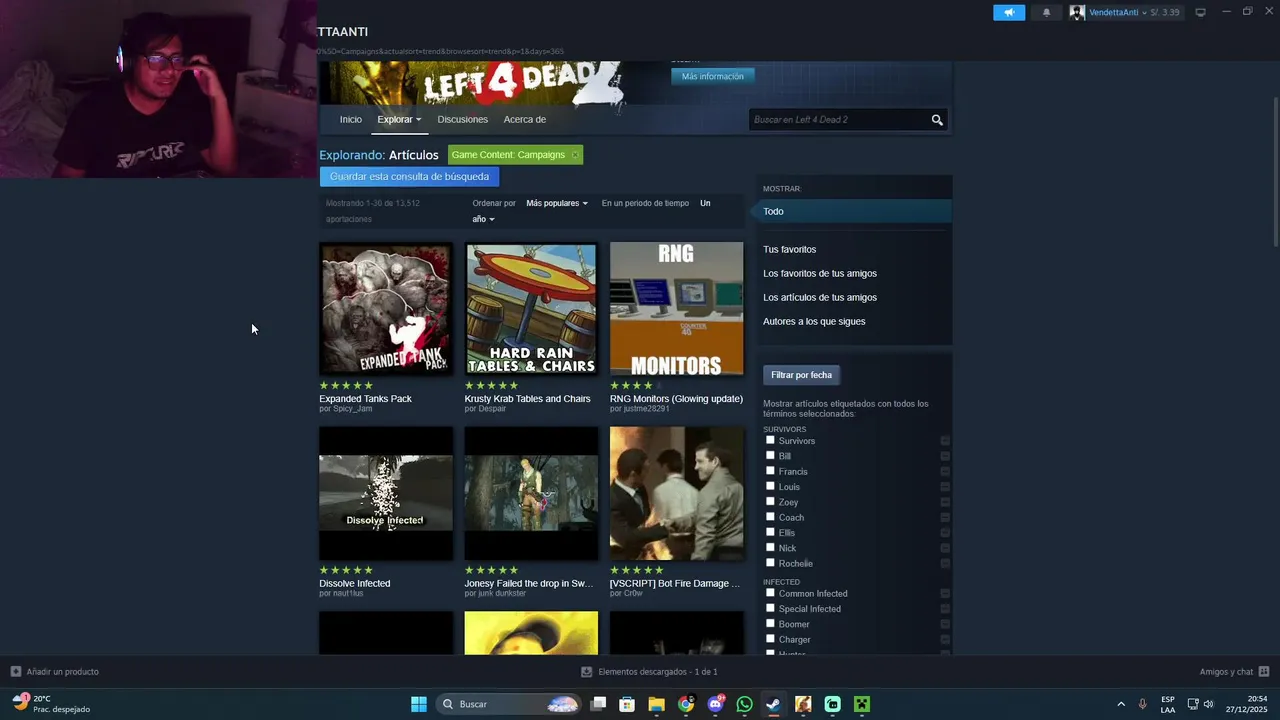Image resolution: width=1280 pixels, height=720 pixels.
Task: Click the Steam taskbar icon
Action: click(x=773, y=704)
